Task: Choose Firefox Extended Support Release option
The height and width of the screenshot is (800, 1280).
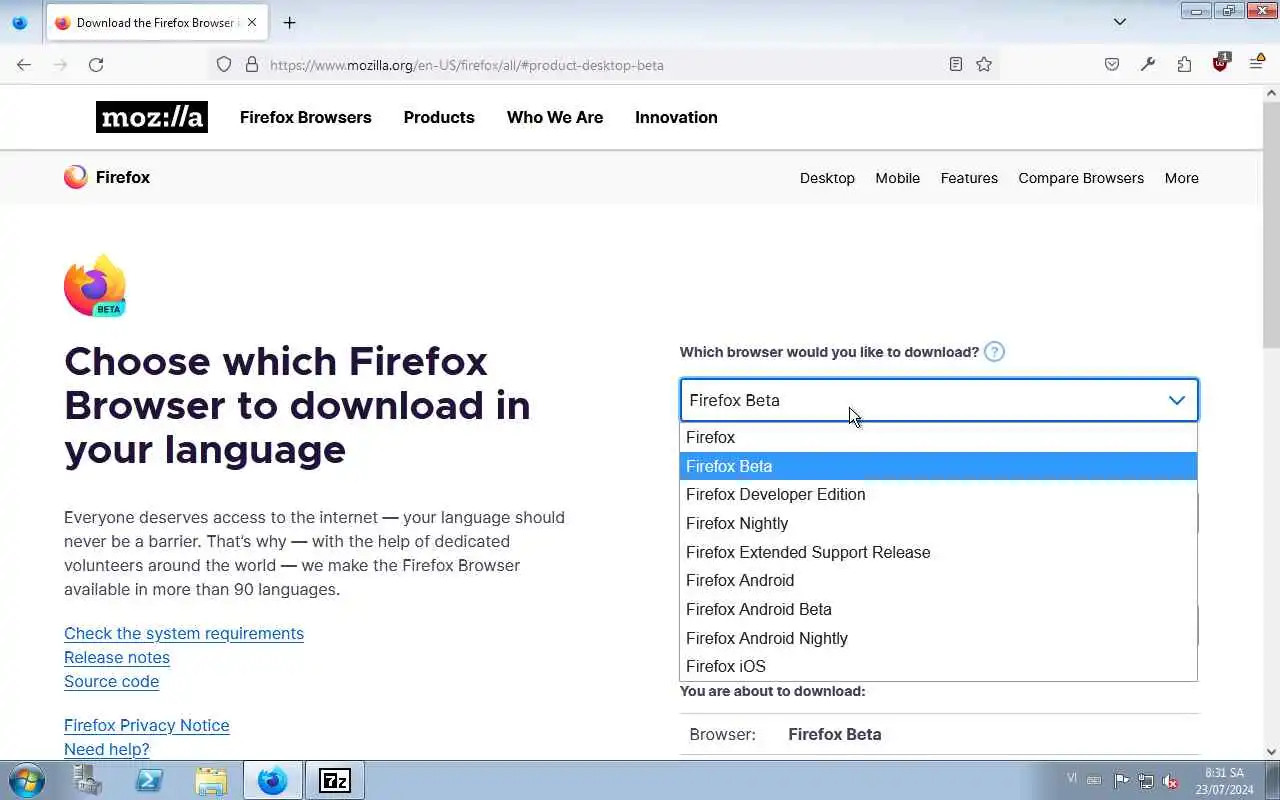Action: pyautogui.click(x=938, y=552)
